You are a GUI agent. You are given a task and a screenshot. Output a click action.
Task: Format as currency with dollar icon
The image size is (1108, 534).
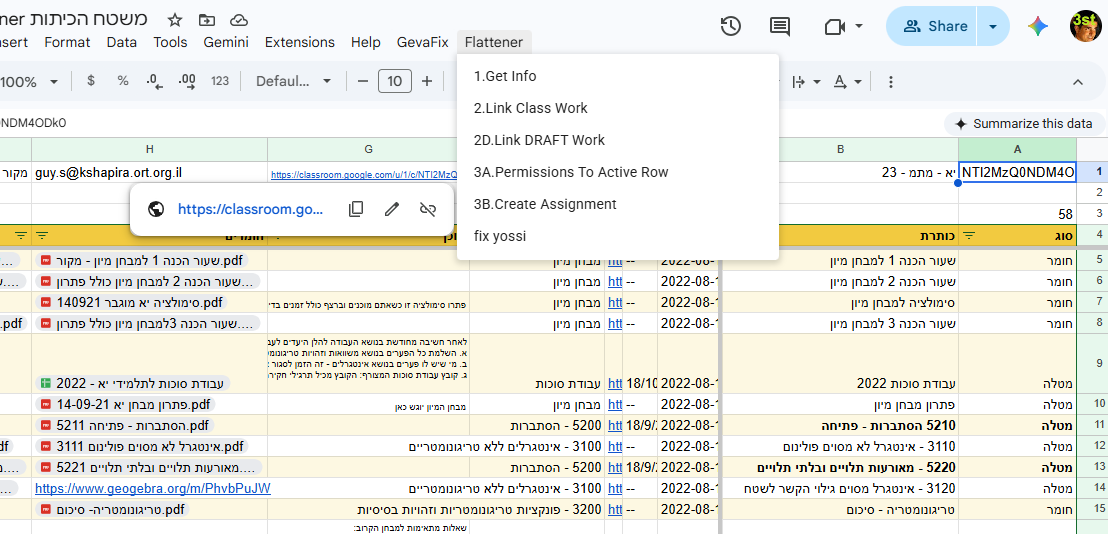point(90,81)
